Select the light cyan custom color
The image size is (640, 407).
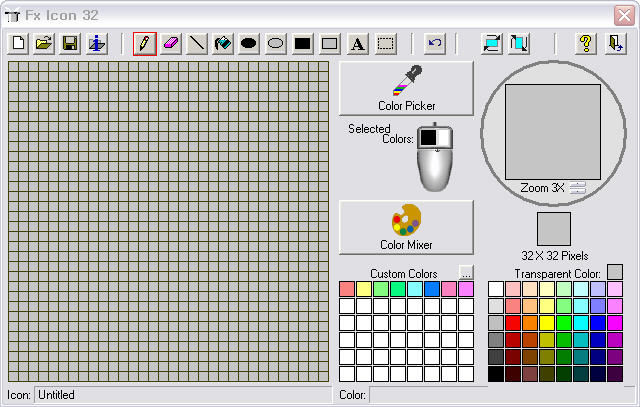415,289
